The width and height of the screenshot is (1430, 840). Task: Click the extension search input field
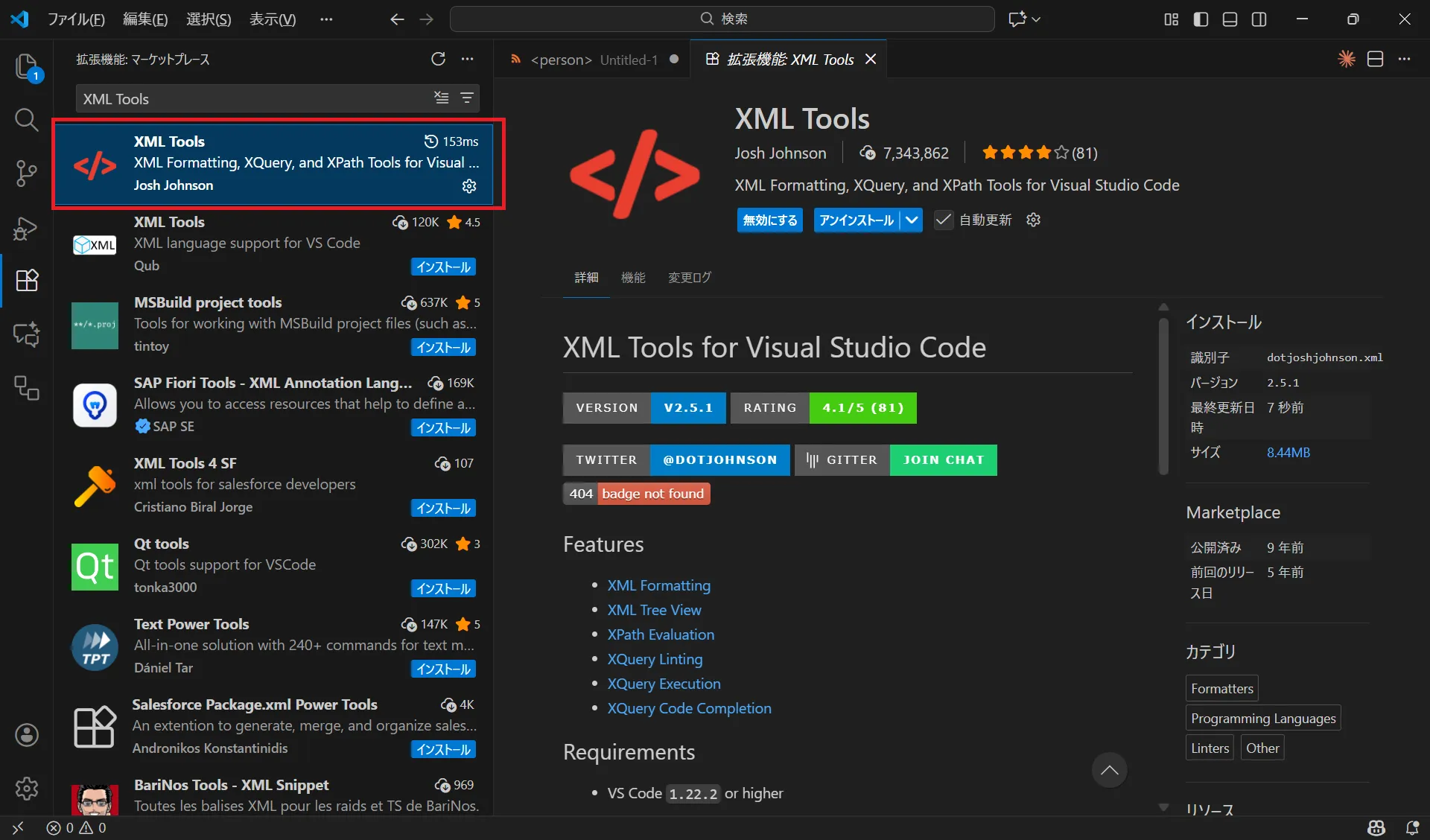[x=253, y=98]
